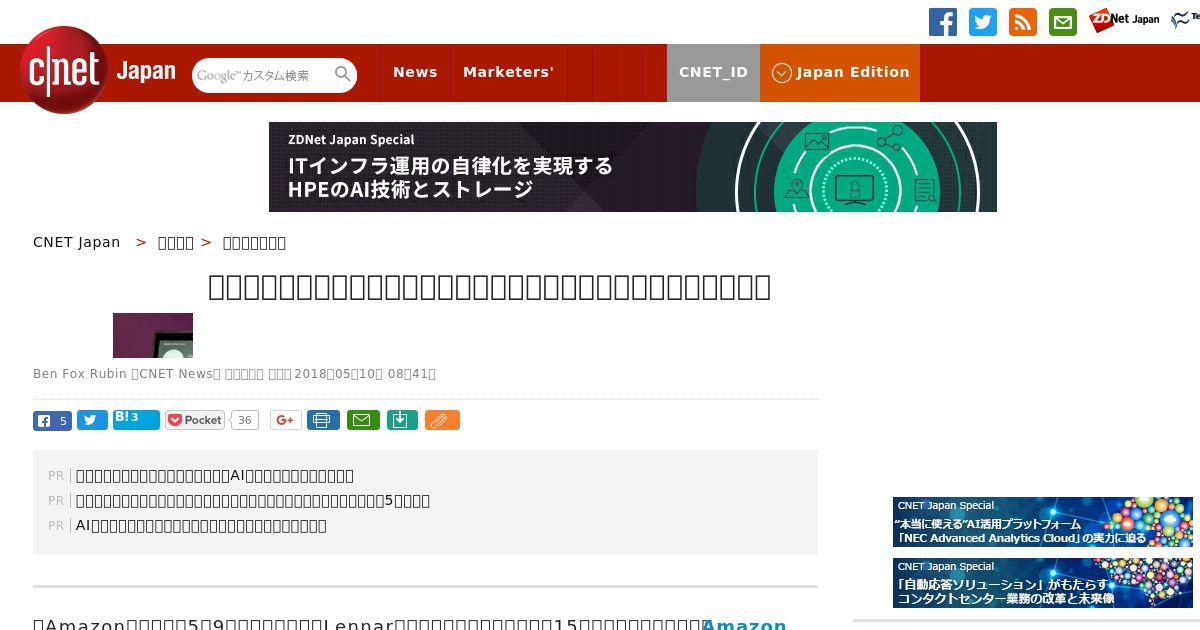Open the contact center solution banner
Image resolution: width=1200 pixels, height=630 pixels.
[x=1043, y=583]
